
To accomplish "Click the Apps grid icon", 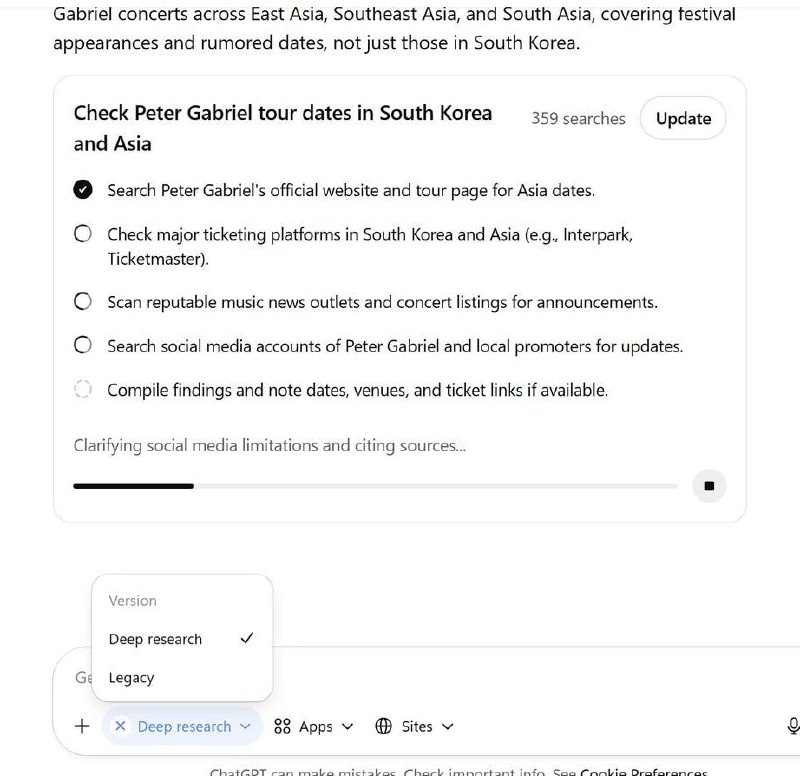I will (282, 727).
